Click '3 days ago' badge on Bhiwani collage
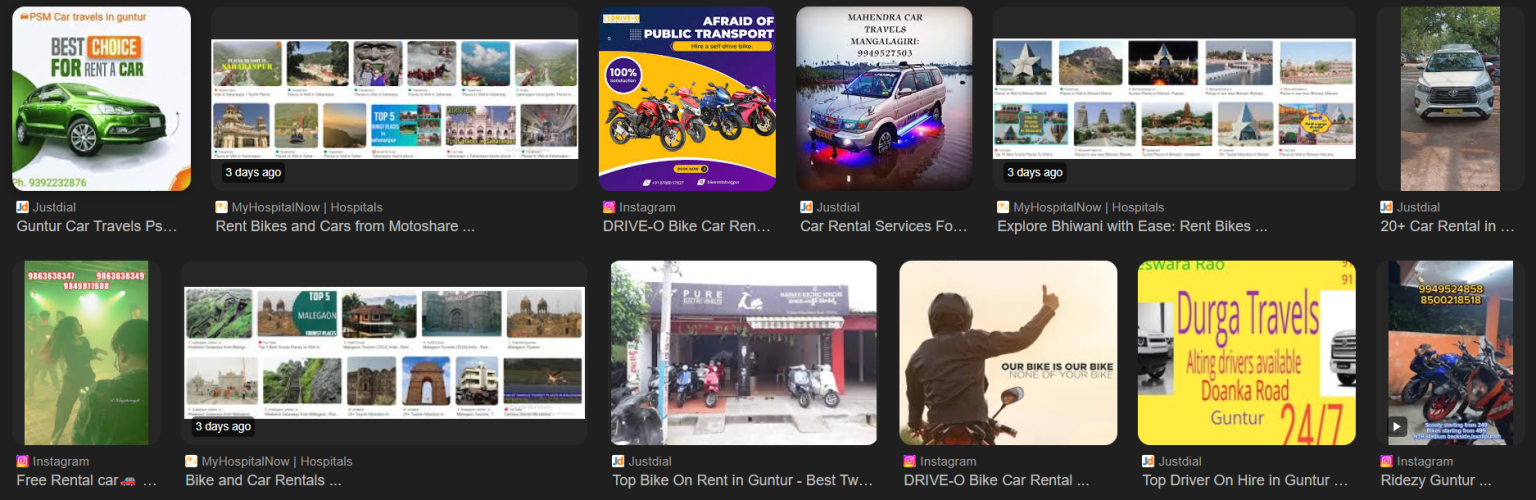 click(1034, 172)
